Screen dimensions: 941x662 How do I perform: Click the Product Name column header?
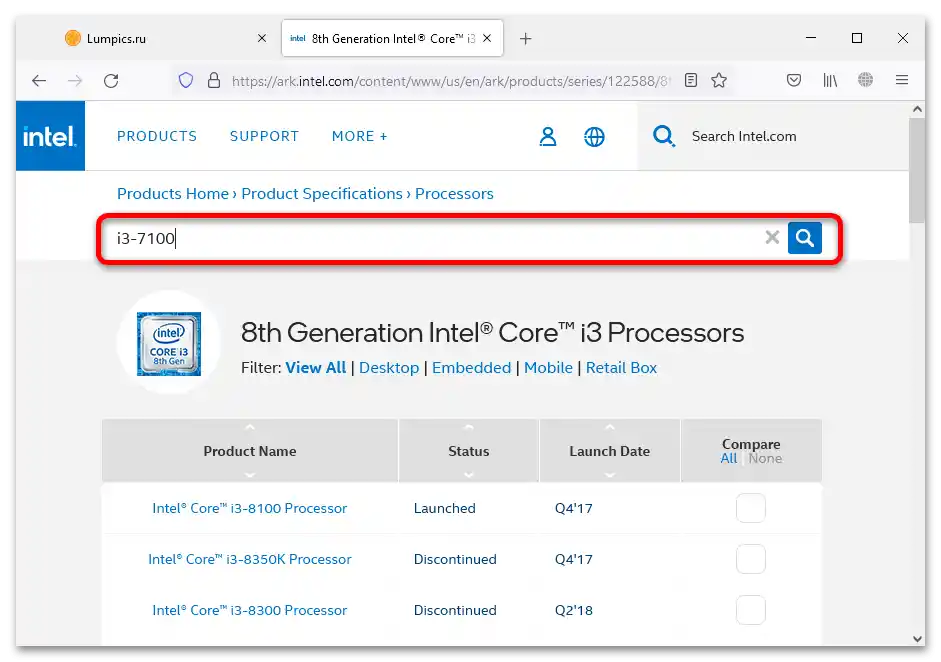(250, 451)
